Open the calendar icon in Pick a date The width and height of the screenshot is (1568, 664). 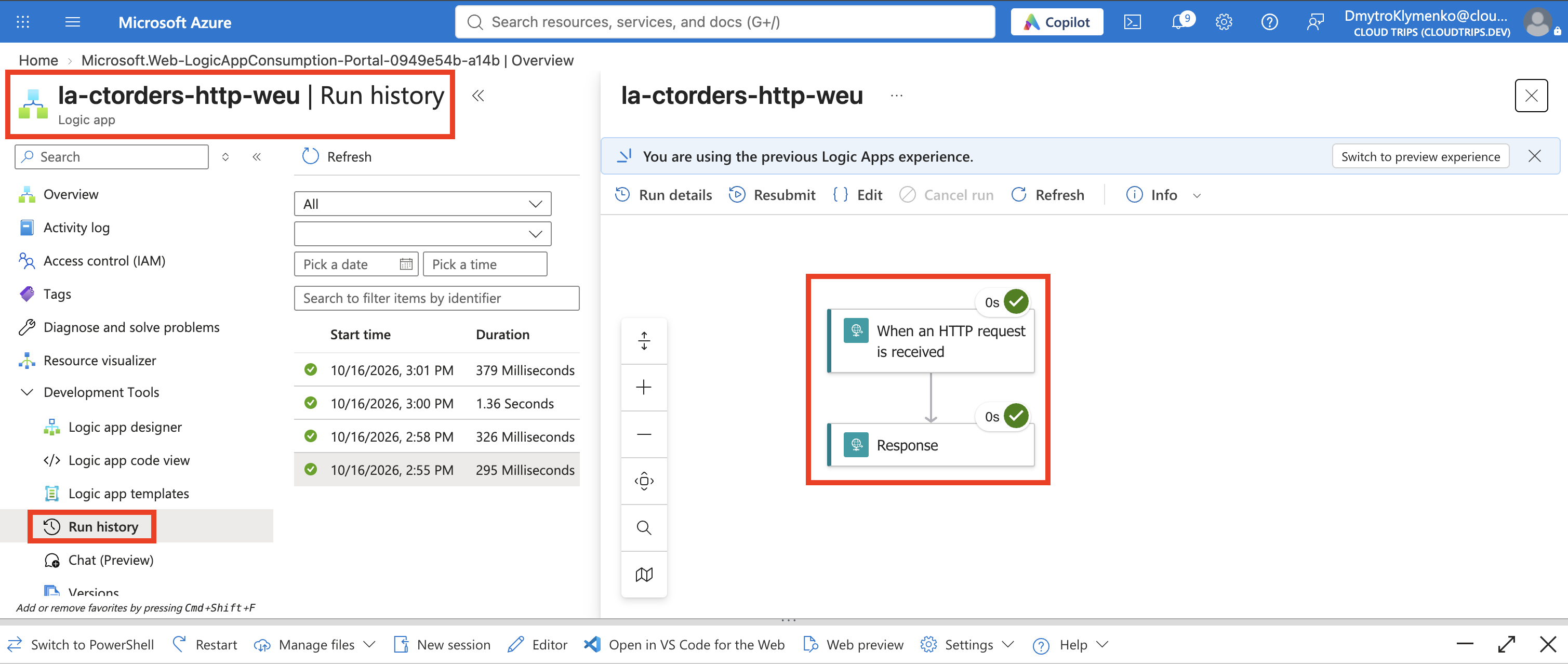pos(406,264)
